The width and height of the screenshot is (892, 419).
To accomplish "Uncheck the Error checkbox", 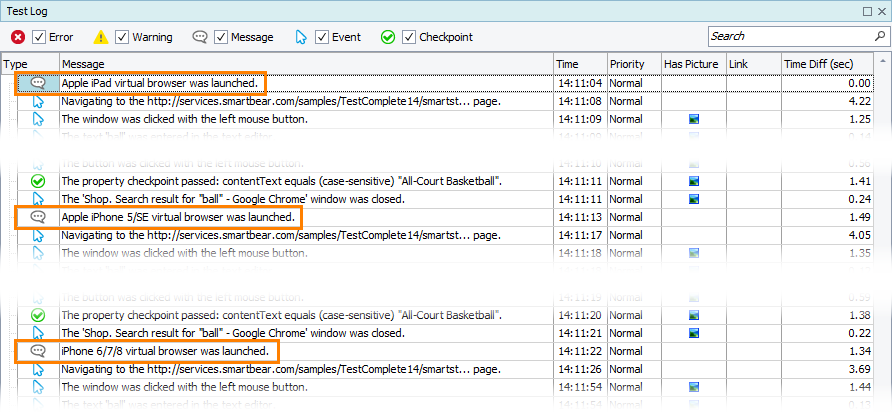I will tap(39, 37).
